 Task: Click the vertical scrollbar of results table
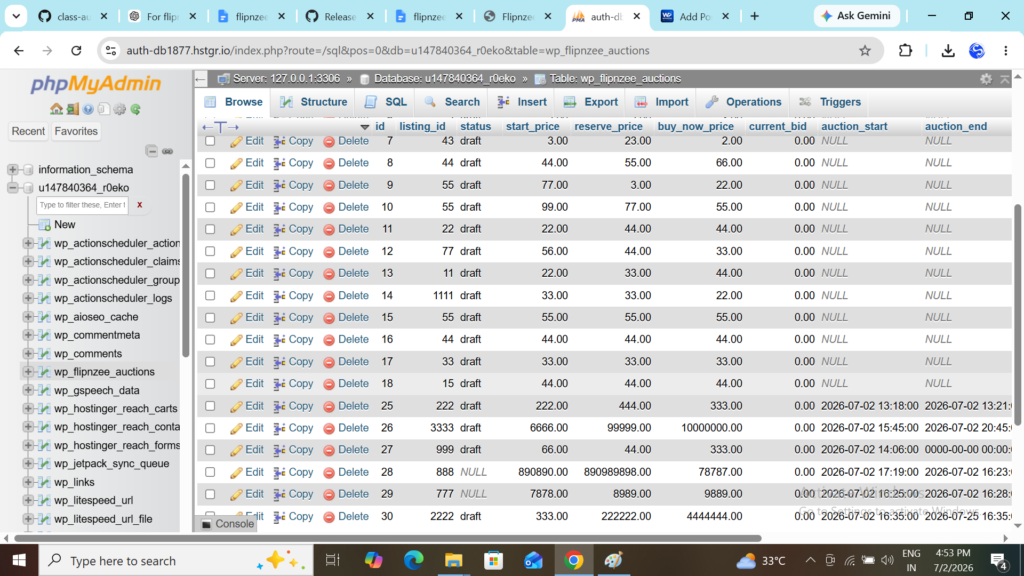coord(1017,314)
